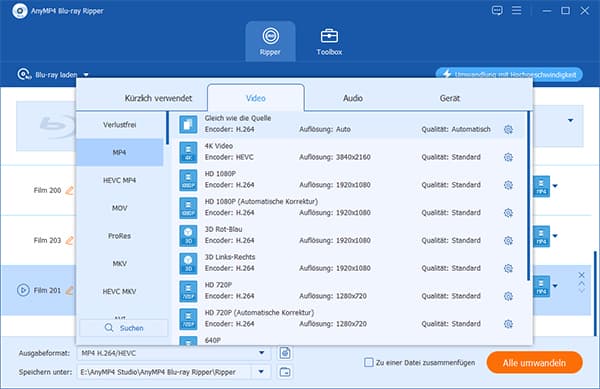Select the 3D Rot-Blau profile icon
This screenshot has height=389, width=600.
point(188,236)
